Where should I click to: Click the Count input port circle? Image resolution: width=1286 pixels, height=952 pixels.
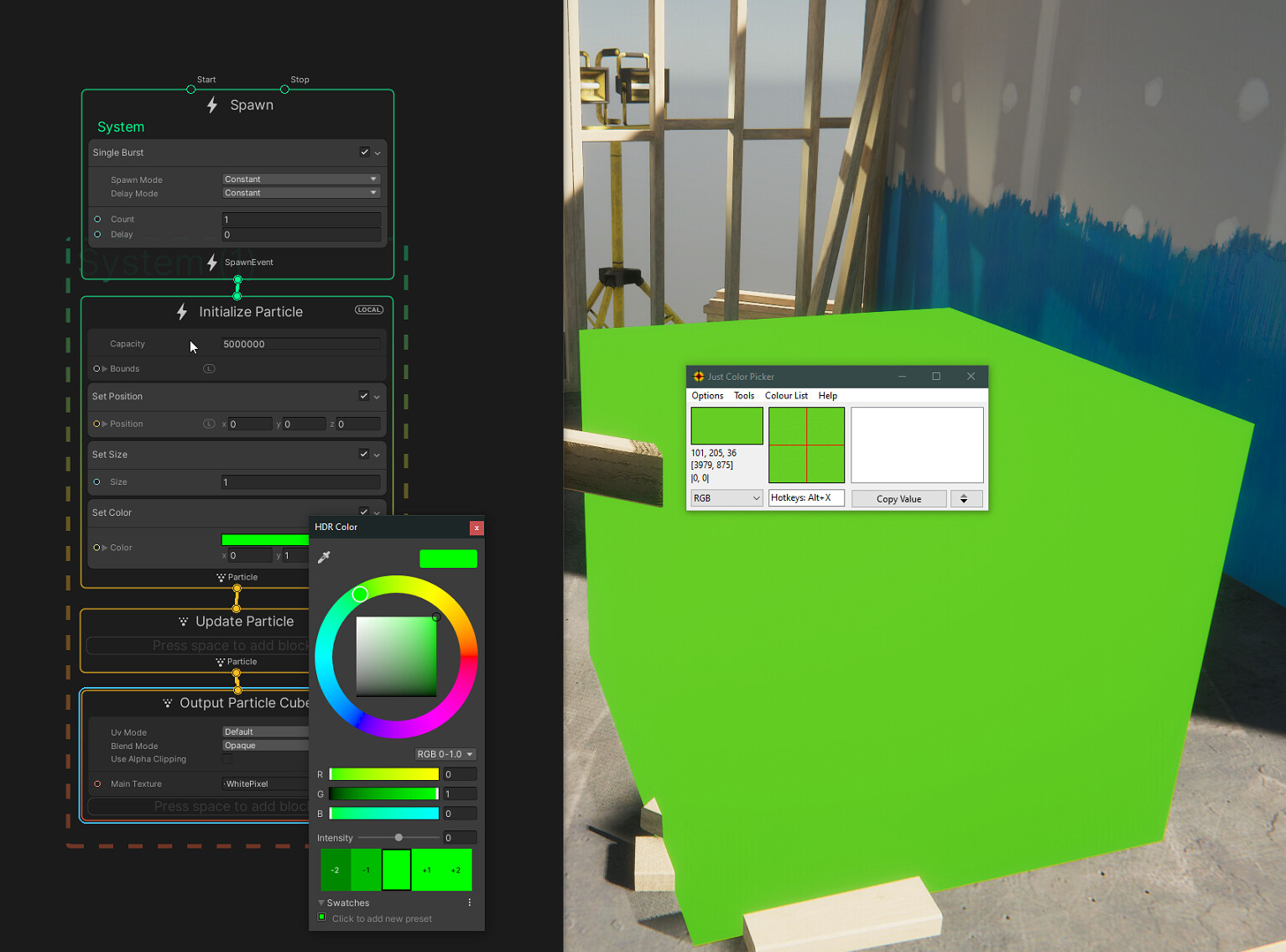97,219
